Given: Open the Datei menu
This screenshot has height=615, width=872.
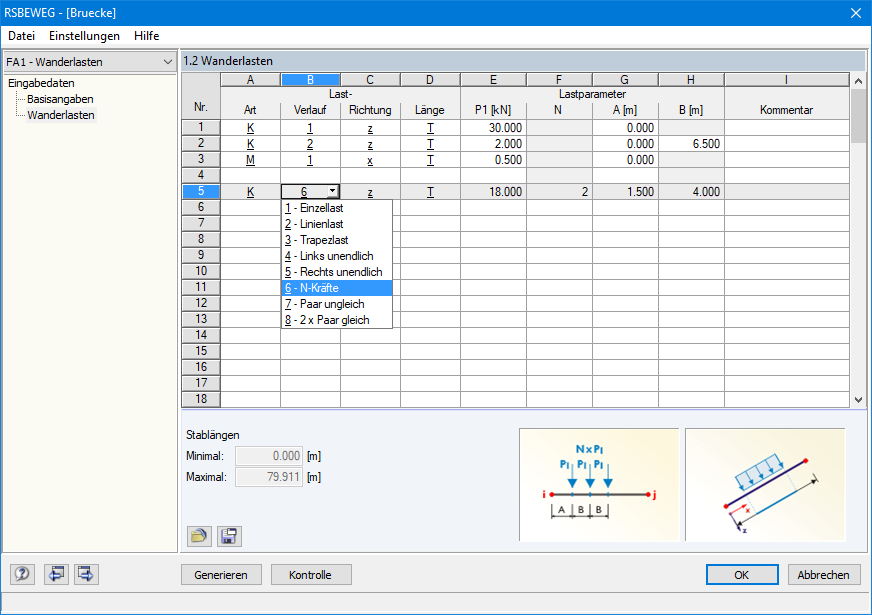Looking at the screenshot, I should click(21, 36).
